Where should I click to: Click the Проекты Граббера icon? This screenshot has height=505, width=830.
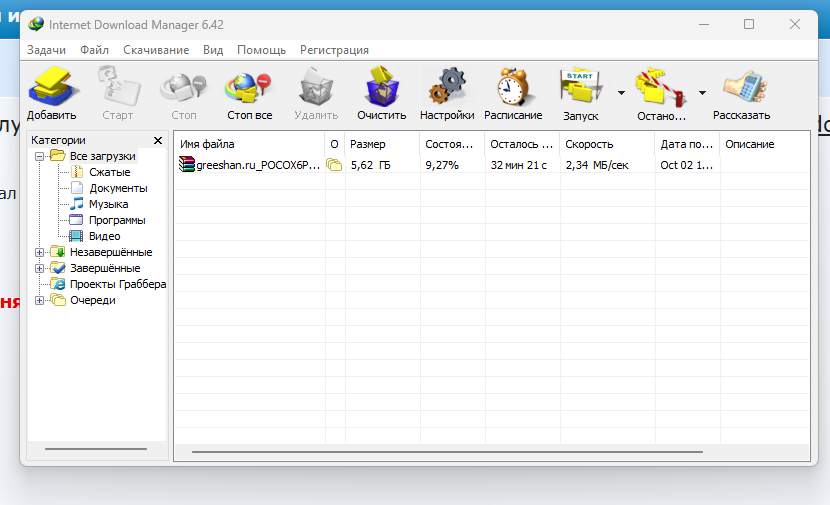(58, 284)
